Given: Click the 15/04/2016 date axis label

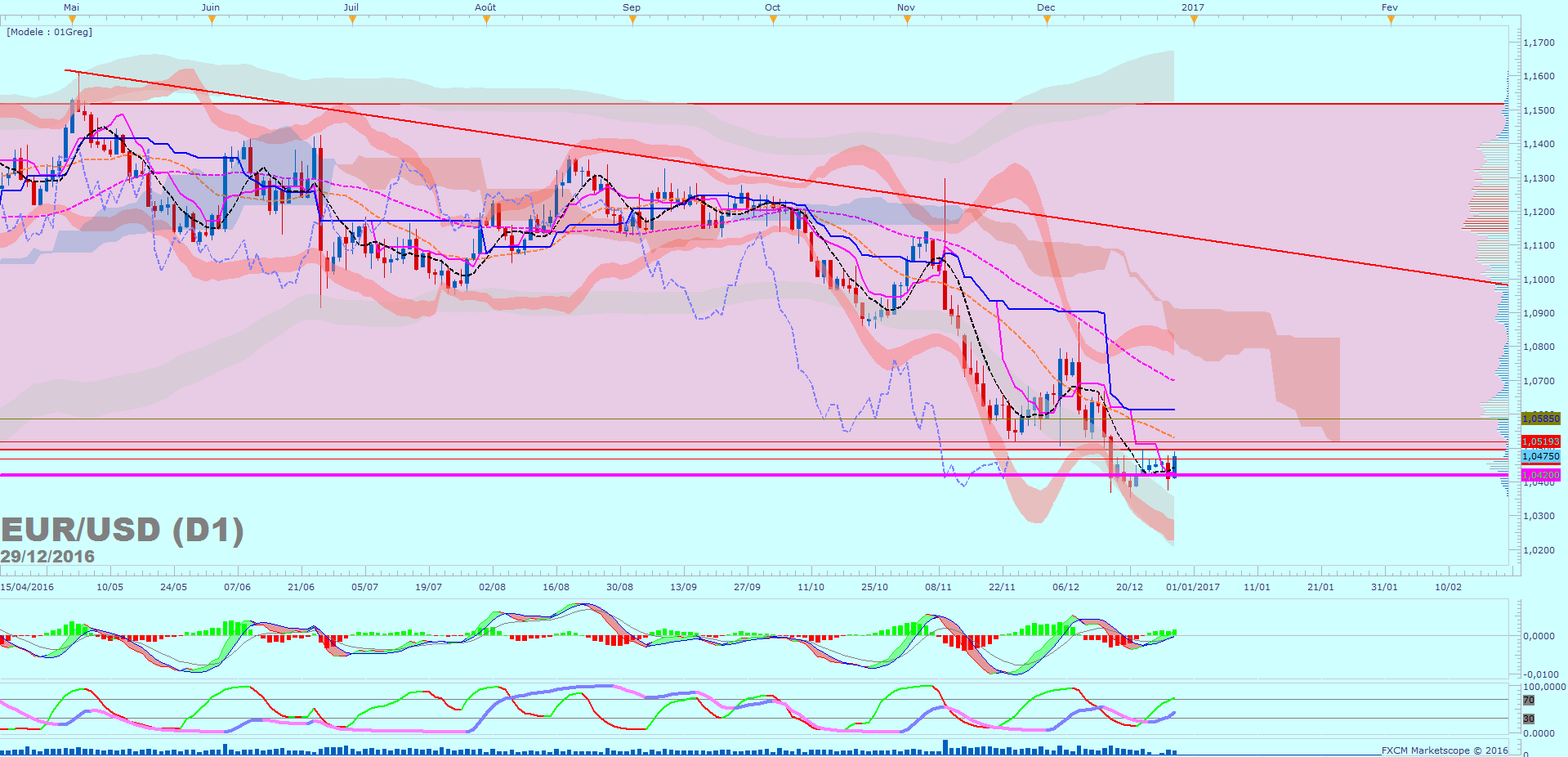Looking at the screenshot, I should [27, 587].
